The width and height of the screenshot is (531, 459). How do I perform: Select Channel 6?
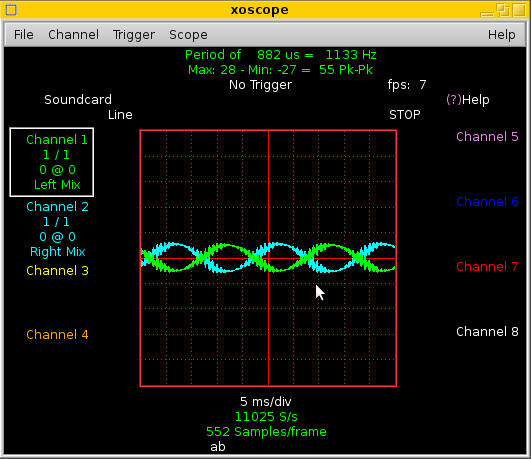487,202
